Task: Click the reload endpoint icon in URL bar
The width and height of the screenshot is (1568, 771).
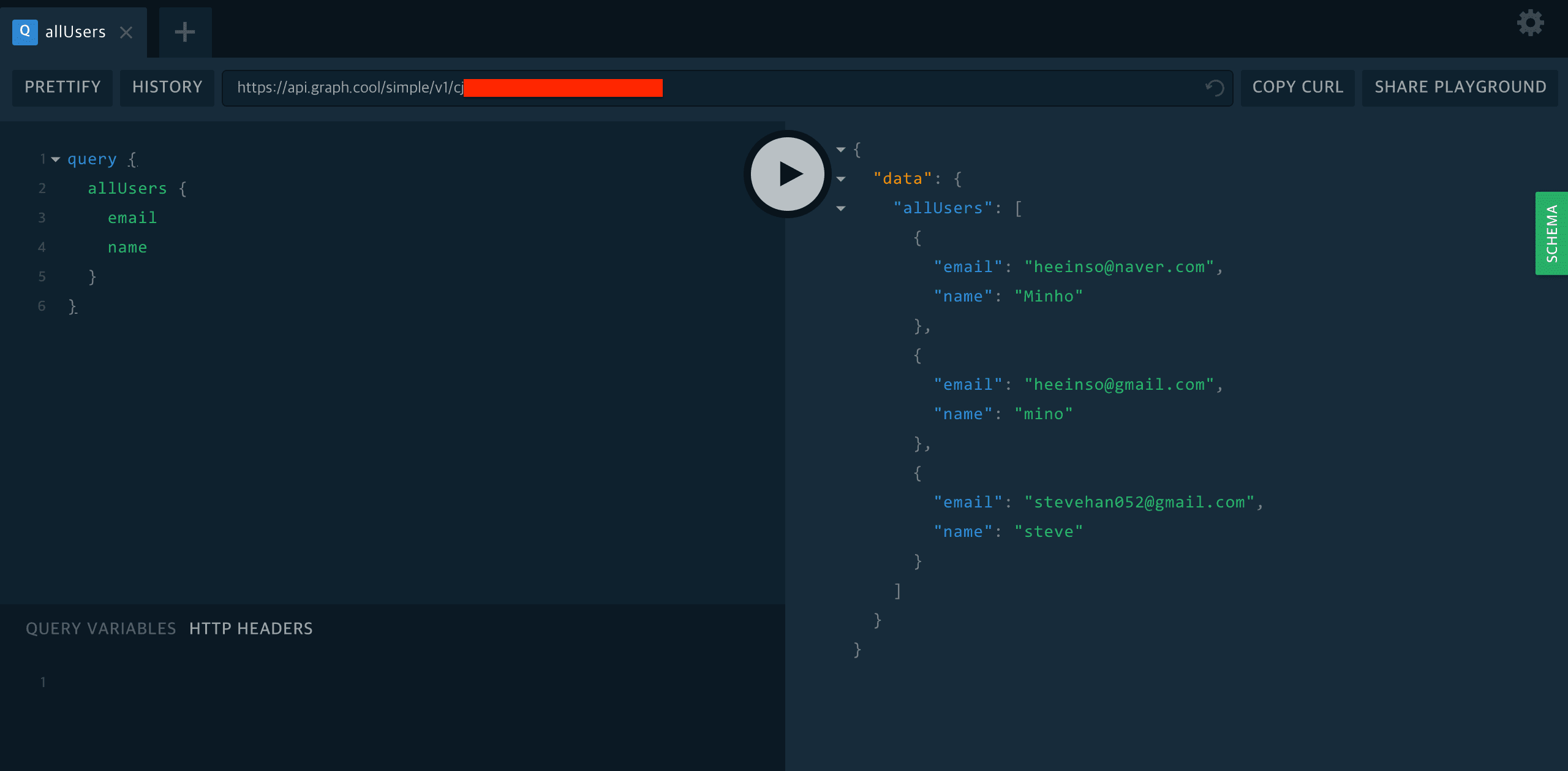Action: coord(1215,88)
